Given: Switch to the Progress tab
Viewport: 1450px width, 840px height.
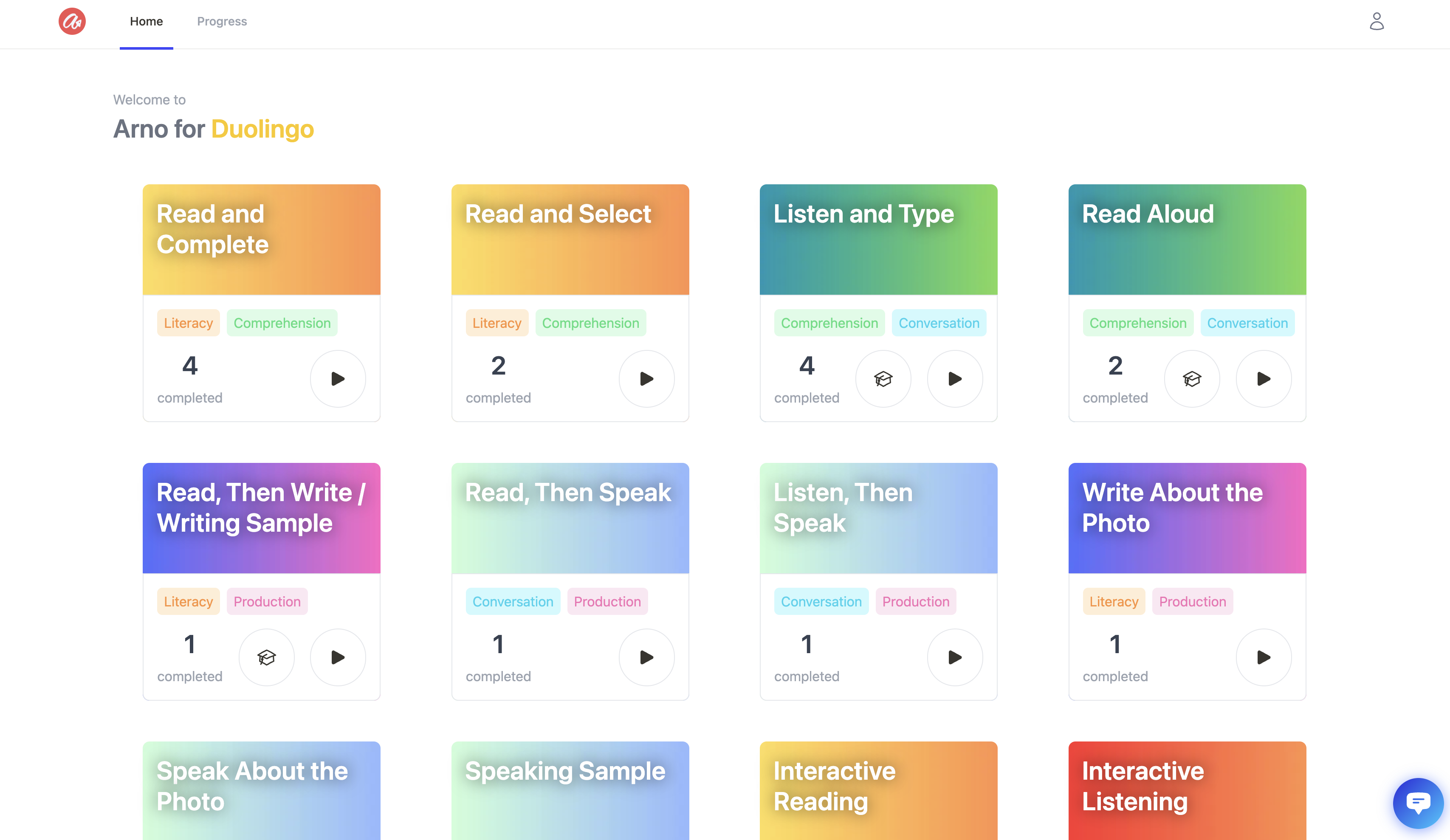Looking at the screenshot, I should (222, 21).
